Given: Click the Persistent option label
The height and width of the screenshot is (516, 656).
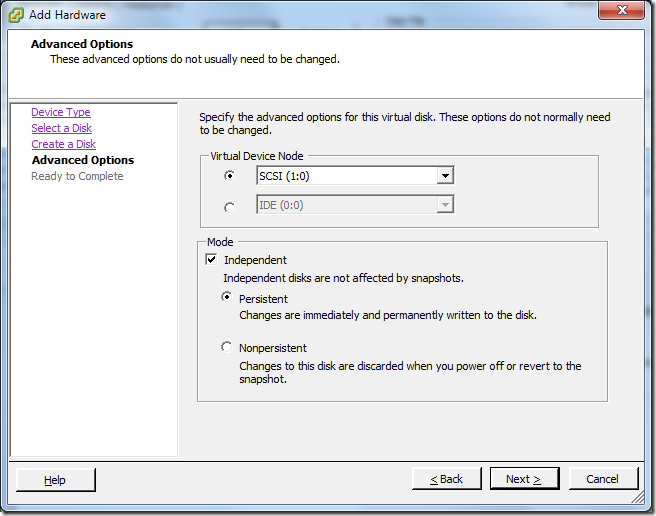Looking at the screenshot, I should (x=263, y=299).
